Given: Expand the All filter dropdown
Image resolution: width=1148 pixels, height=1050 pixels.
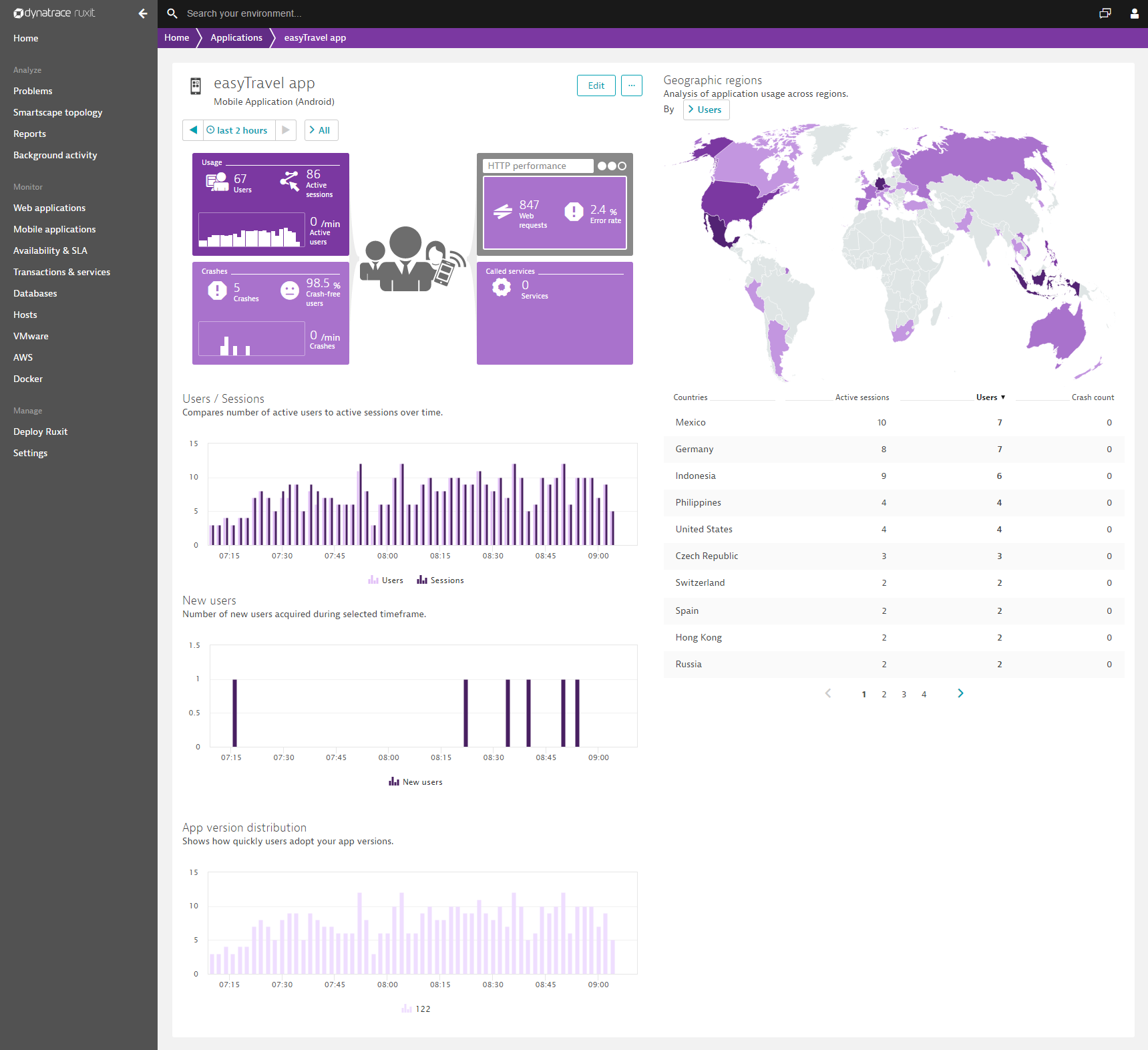Looking at the screenshot, I should pyautogui.click(x=321, y=130).
